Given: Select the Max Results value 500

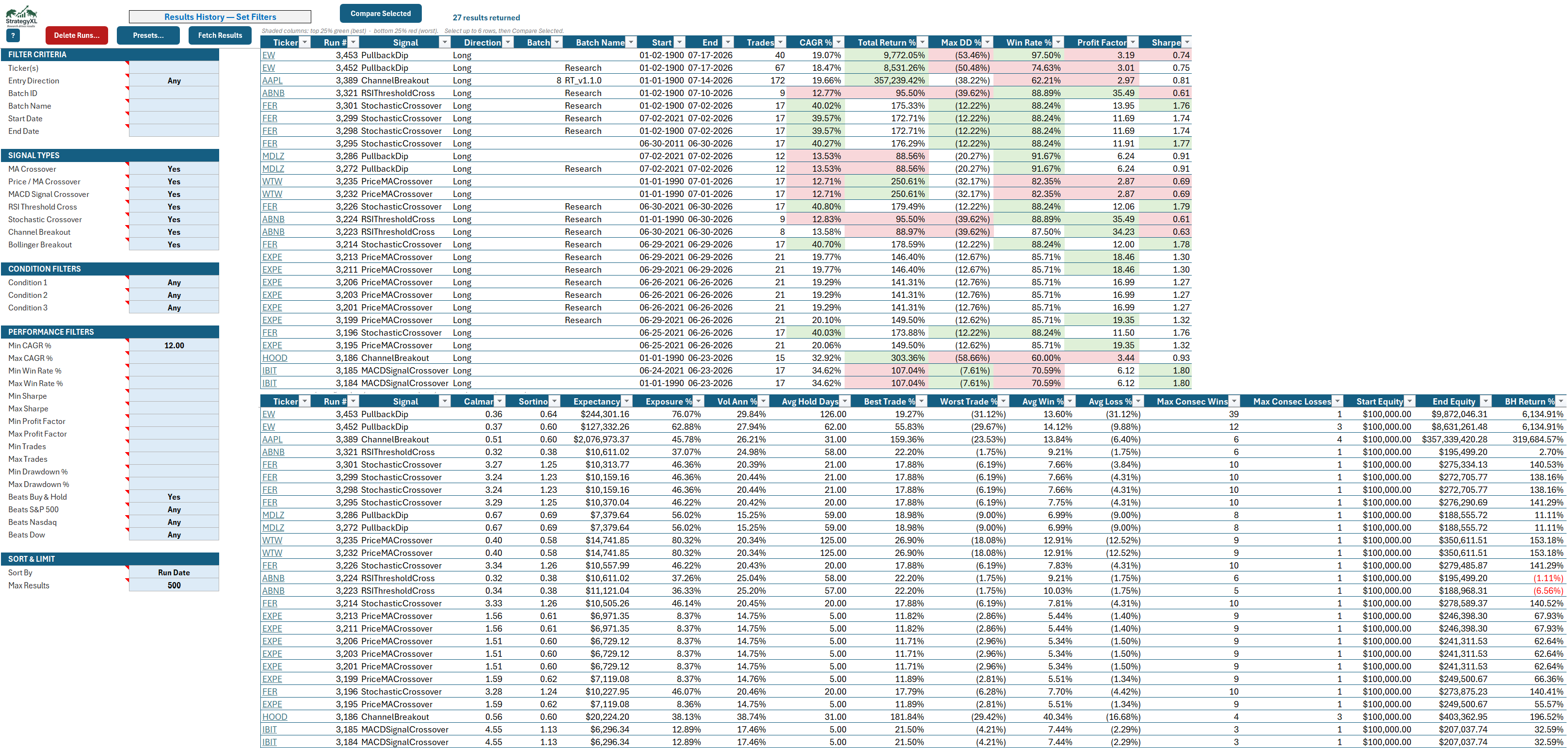Looking at the screenshot, I should [x=174, y=585].
